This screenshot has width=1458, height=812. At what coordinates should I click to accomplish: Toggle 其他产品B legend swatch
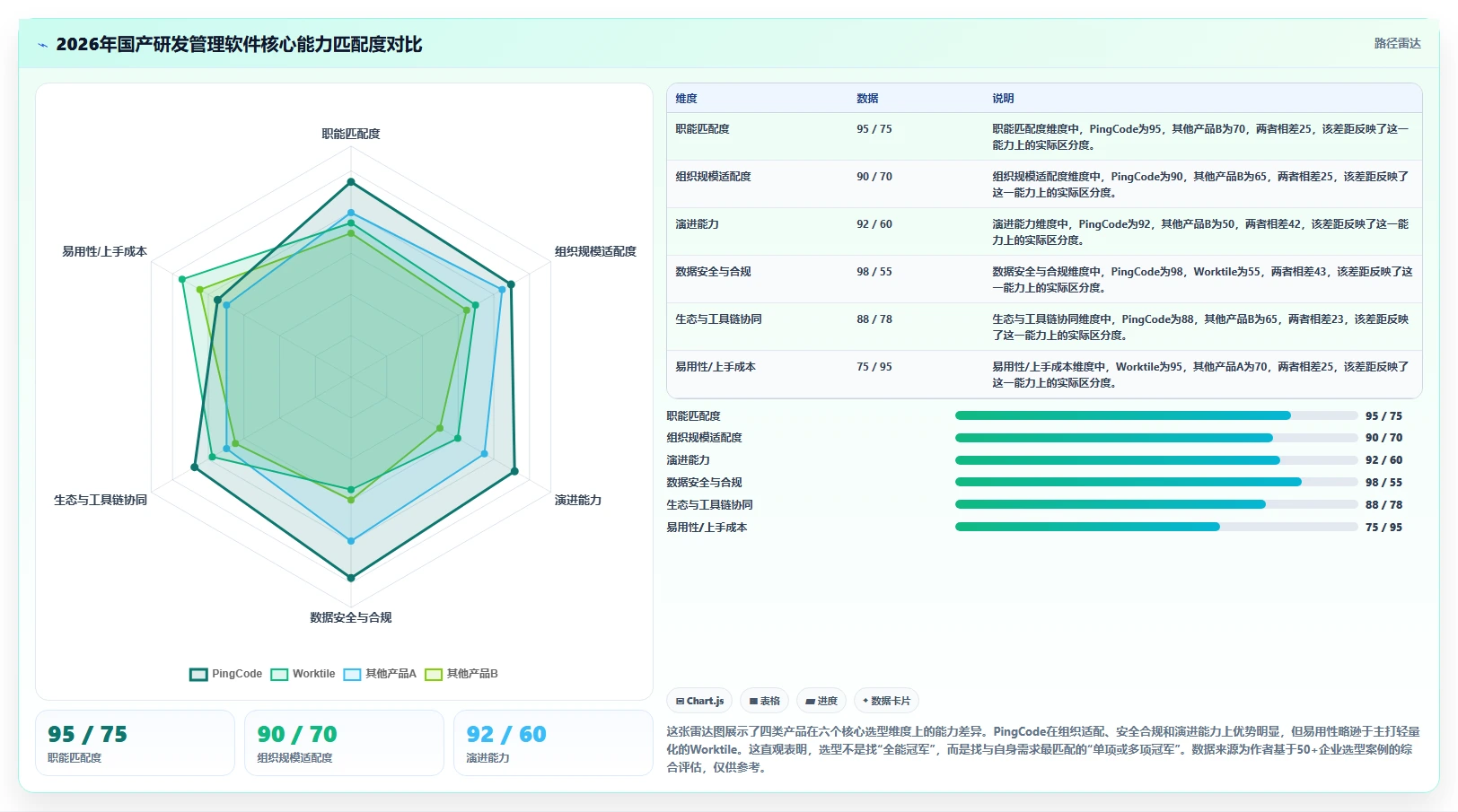click(x=434, y=674)
